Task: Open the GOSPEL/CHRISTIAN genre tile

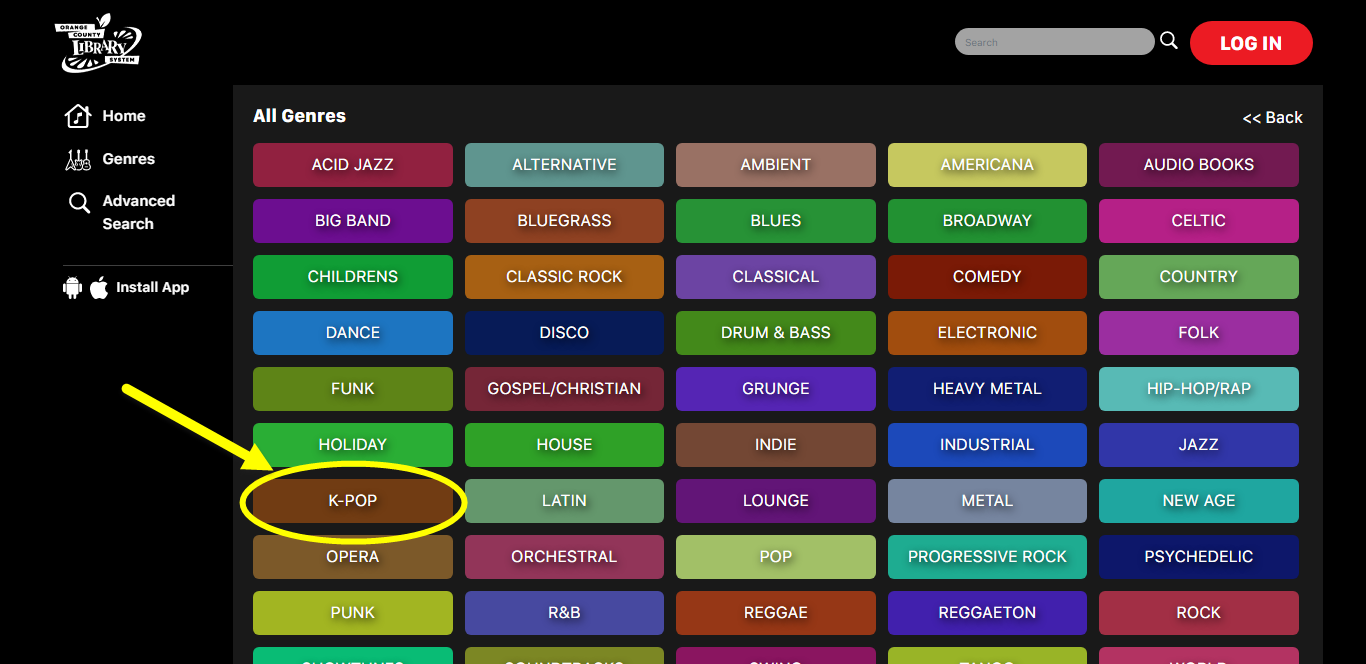Action: pyautogui.click(x=564, y=389)
